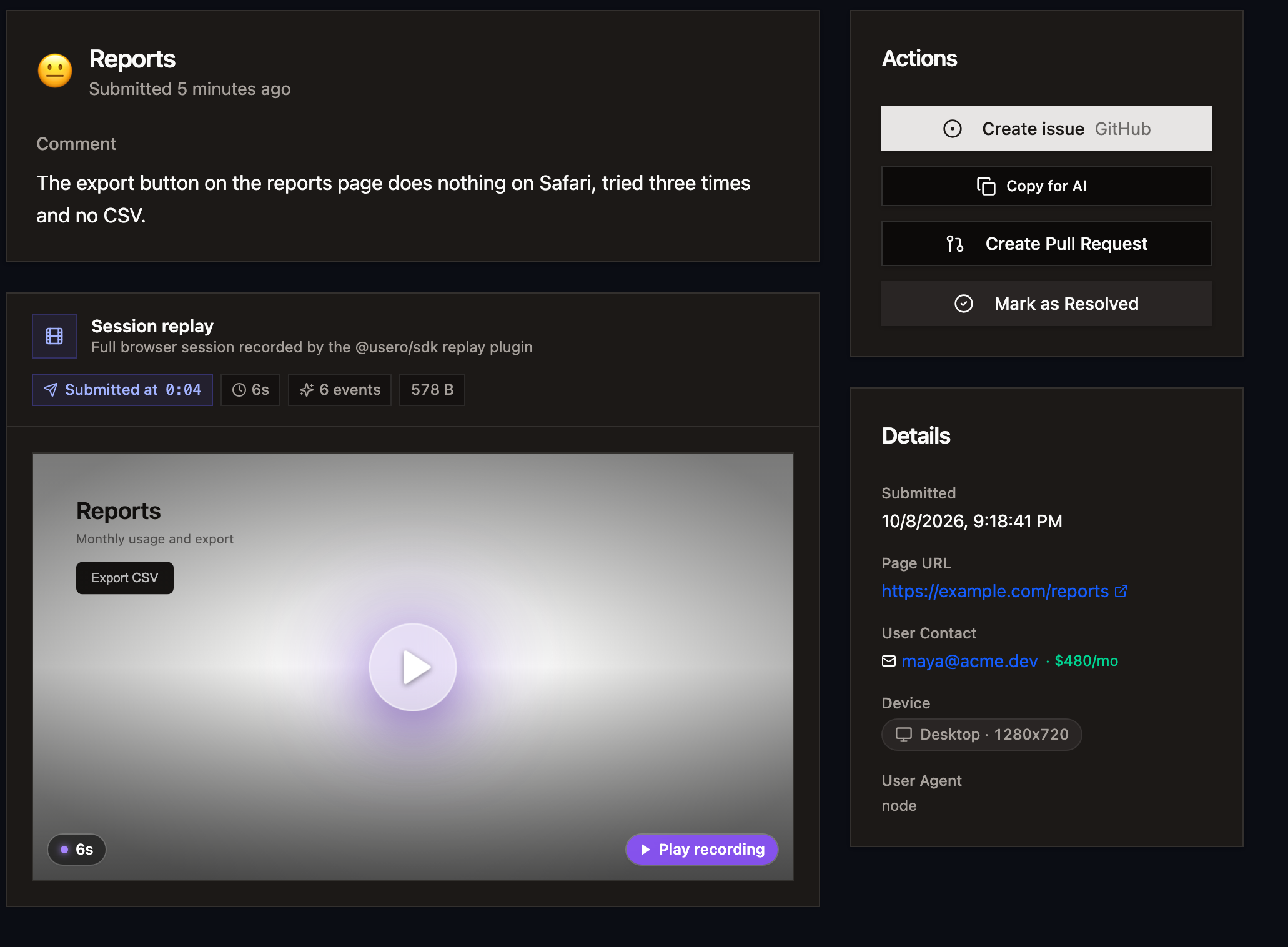Click the 6s duration chip
This screenshot has width=1288, height=947.
click(x=250, y=390)
